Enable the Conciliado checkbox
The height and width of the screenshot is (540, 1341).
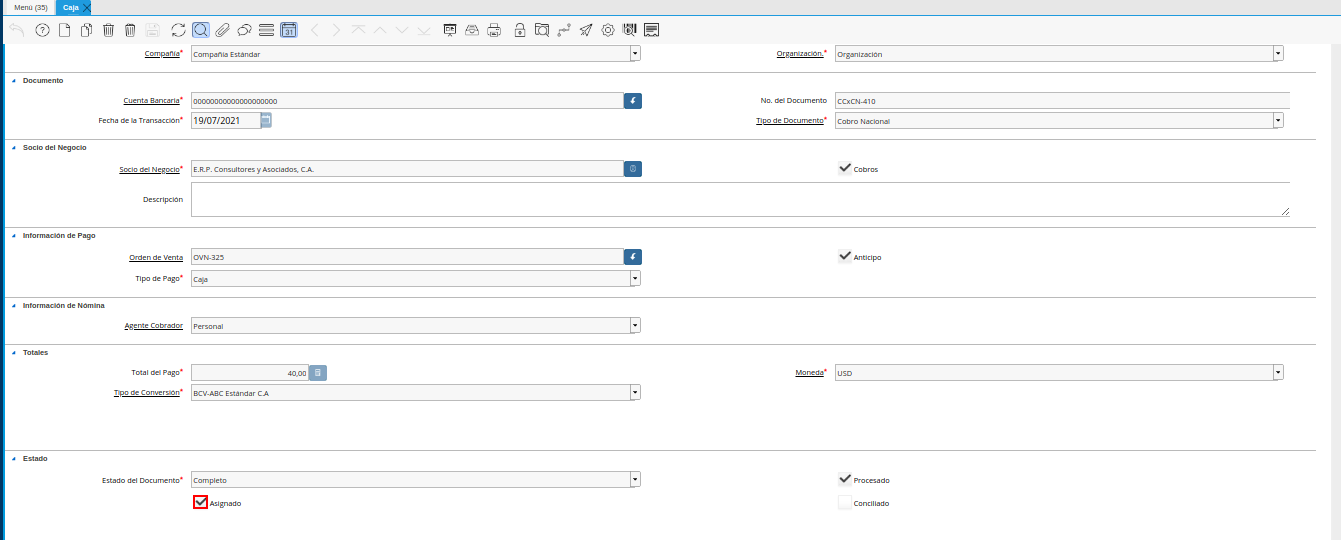(845, 503)
